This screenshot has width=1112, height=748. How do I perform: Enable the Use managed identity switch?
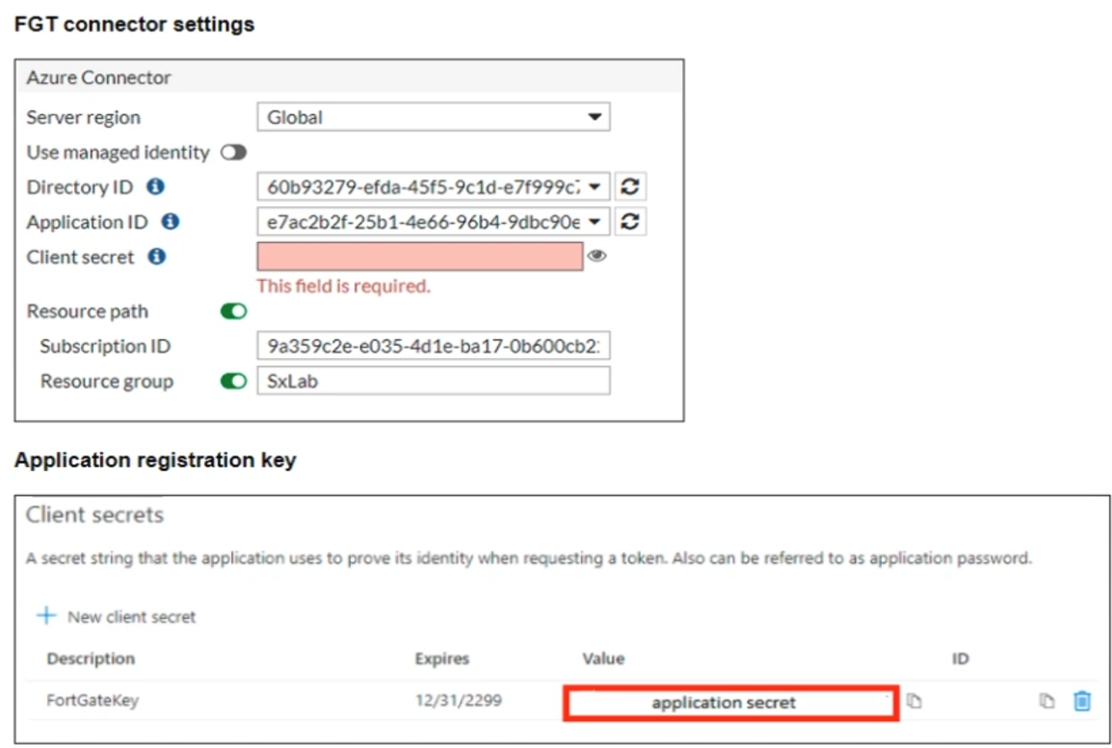pyautogui.click(x=233, y=153)
